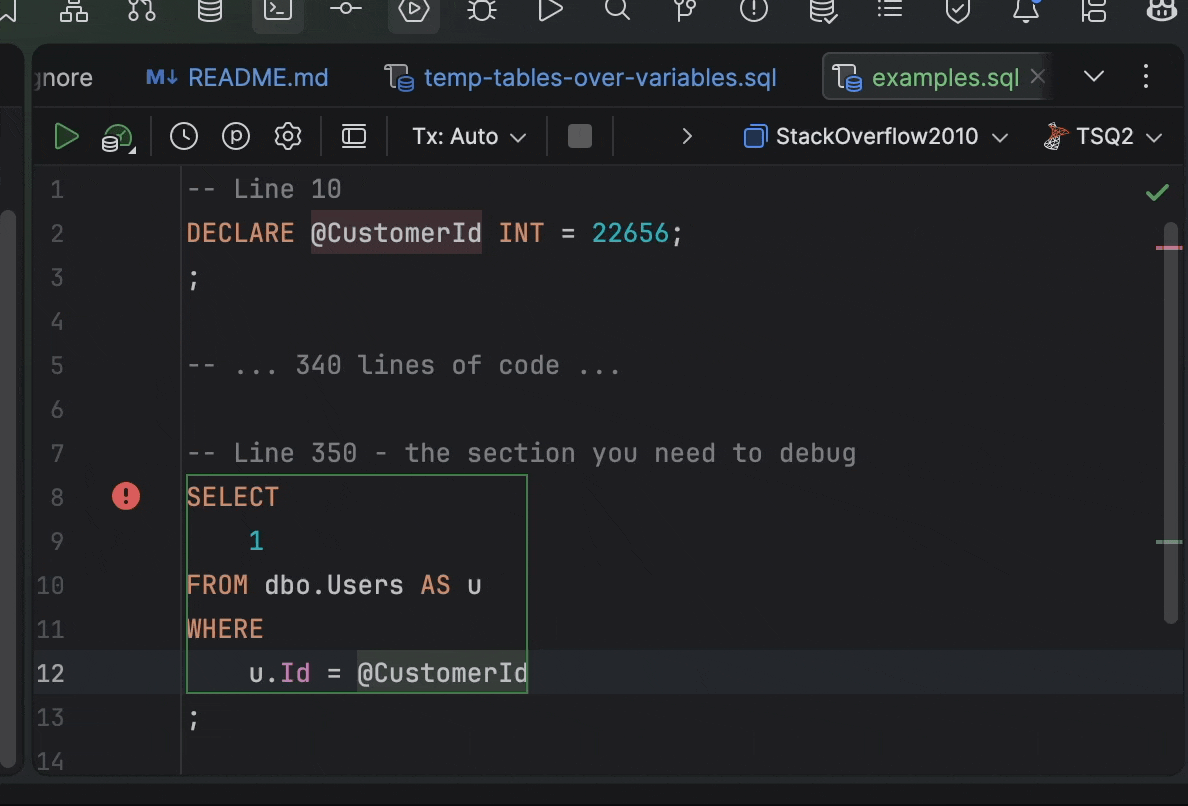Open the Problems tool window icon

754,11
